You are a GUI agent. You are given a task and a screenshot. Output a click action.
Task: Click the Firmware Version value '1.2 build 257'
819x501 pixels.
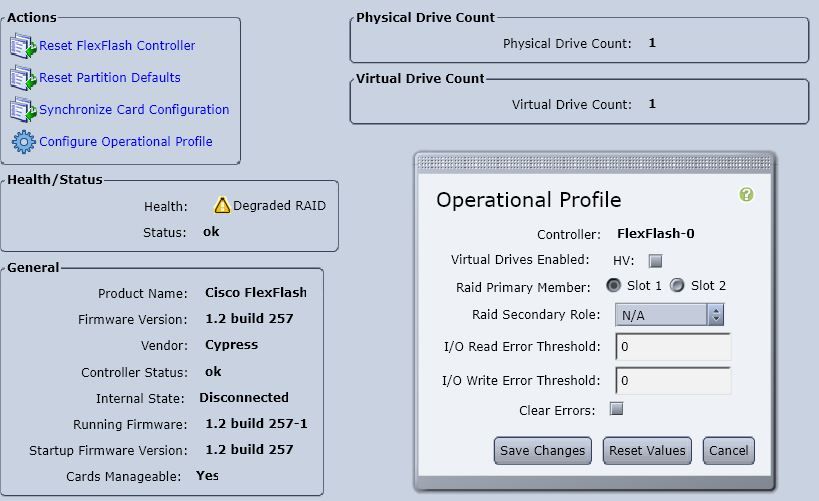coord(249,319)
